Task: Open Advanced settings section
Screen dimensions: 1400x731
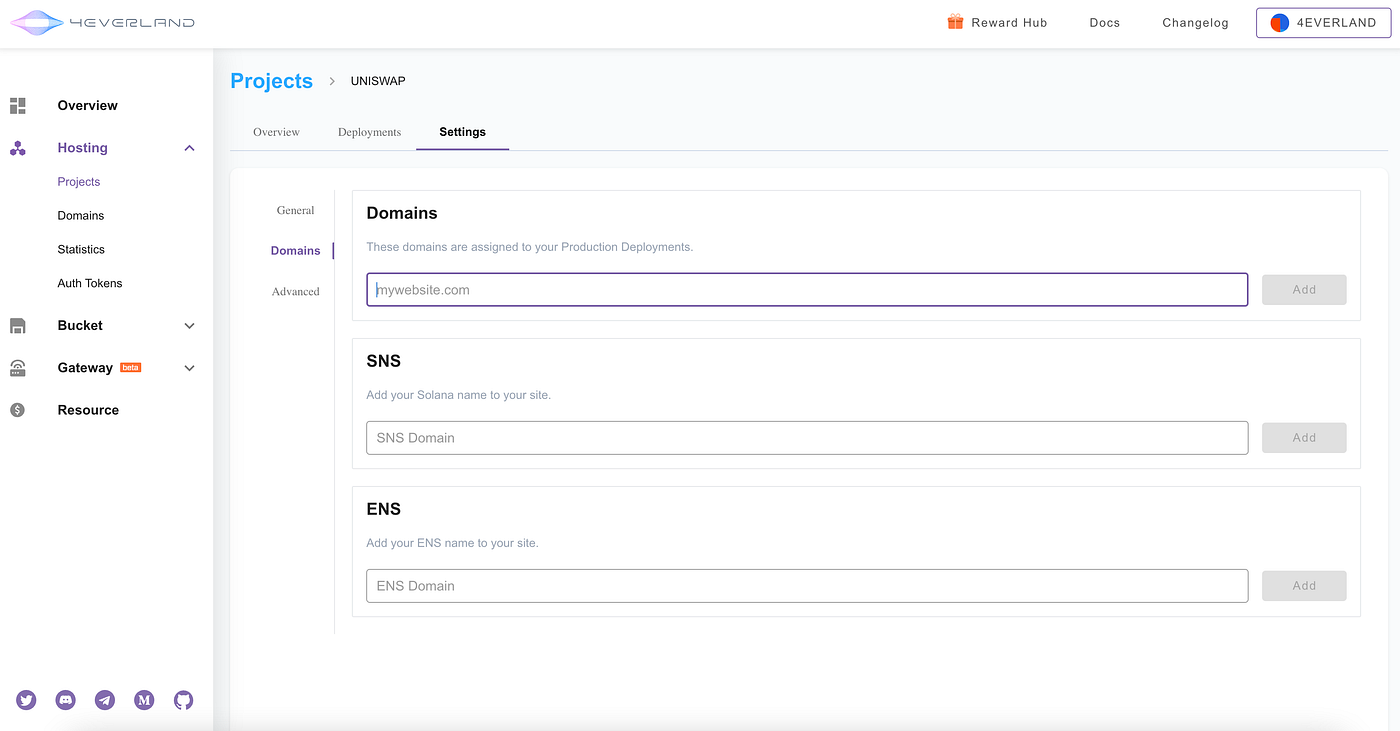Action: click(x=296, y=292)
